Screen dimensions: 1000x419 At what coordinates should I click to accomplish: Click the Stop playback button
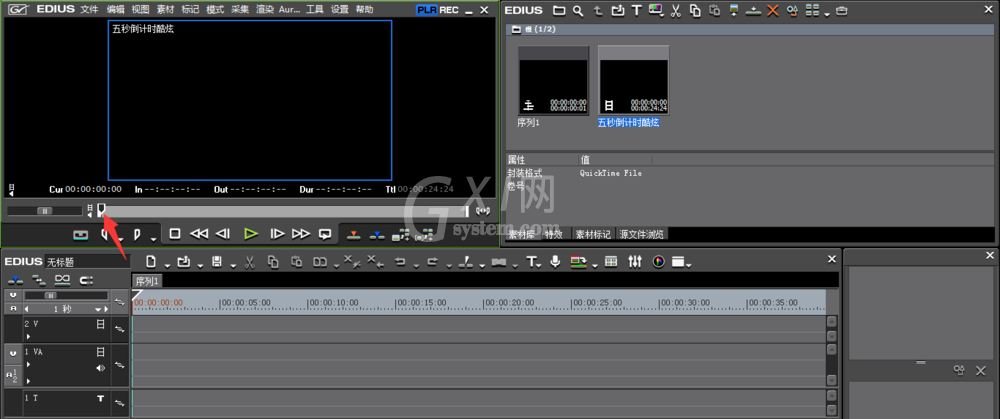coord(175,234)
